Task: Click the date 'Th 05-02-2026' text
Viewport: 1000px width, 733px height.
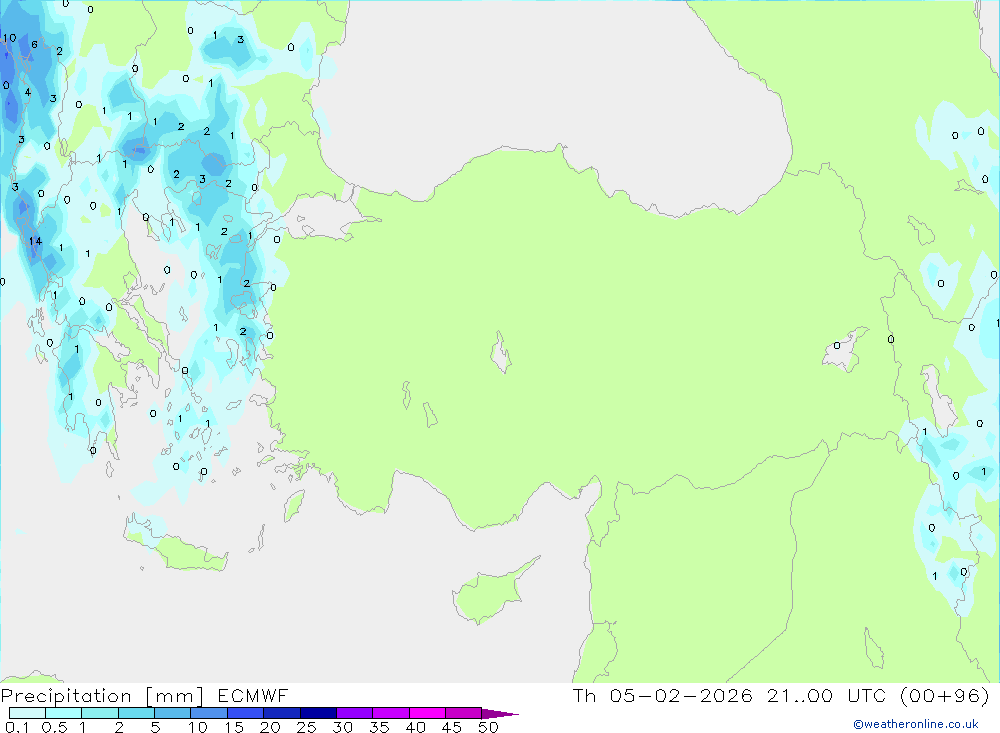Action: tap(663, 695)
